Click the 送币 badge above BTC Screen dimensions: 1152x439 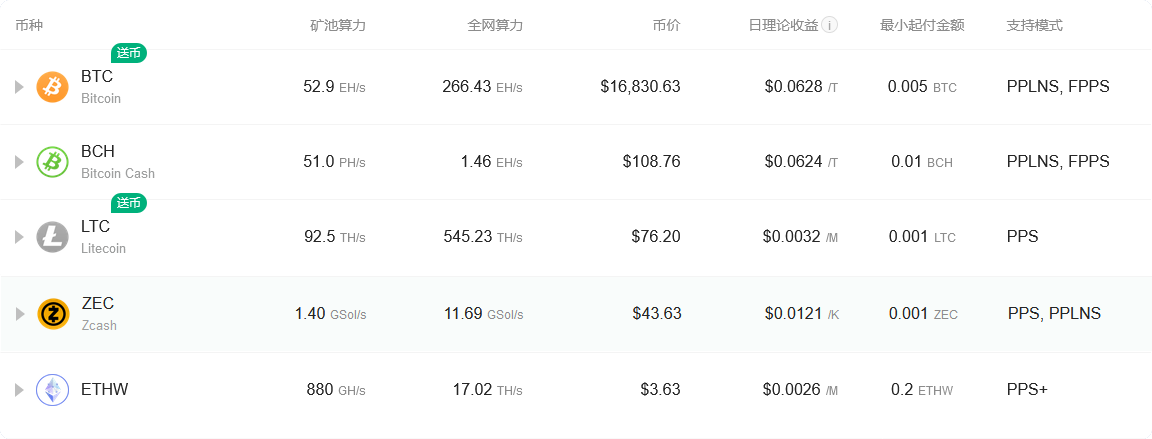pos(129,53)
